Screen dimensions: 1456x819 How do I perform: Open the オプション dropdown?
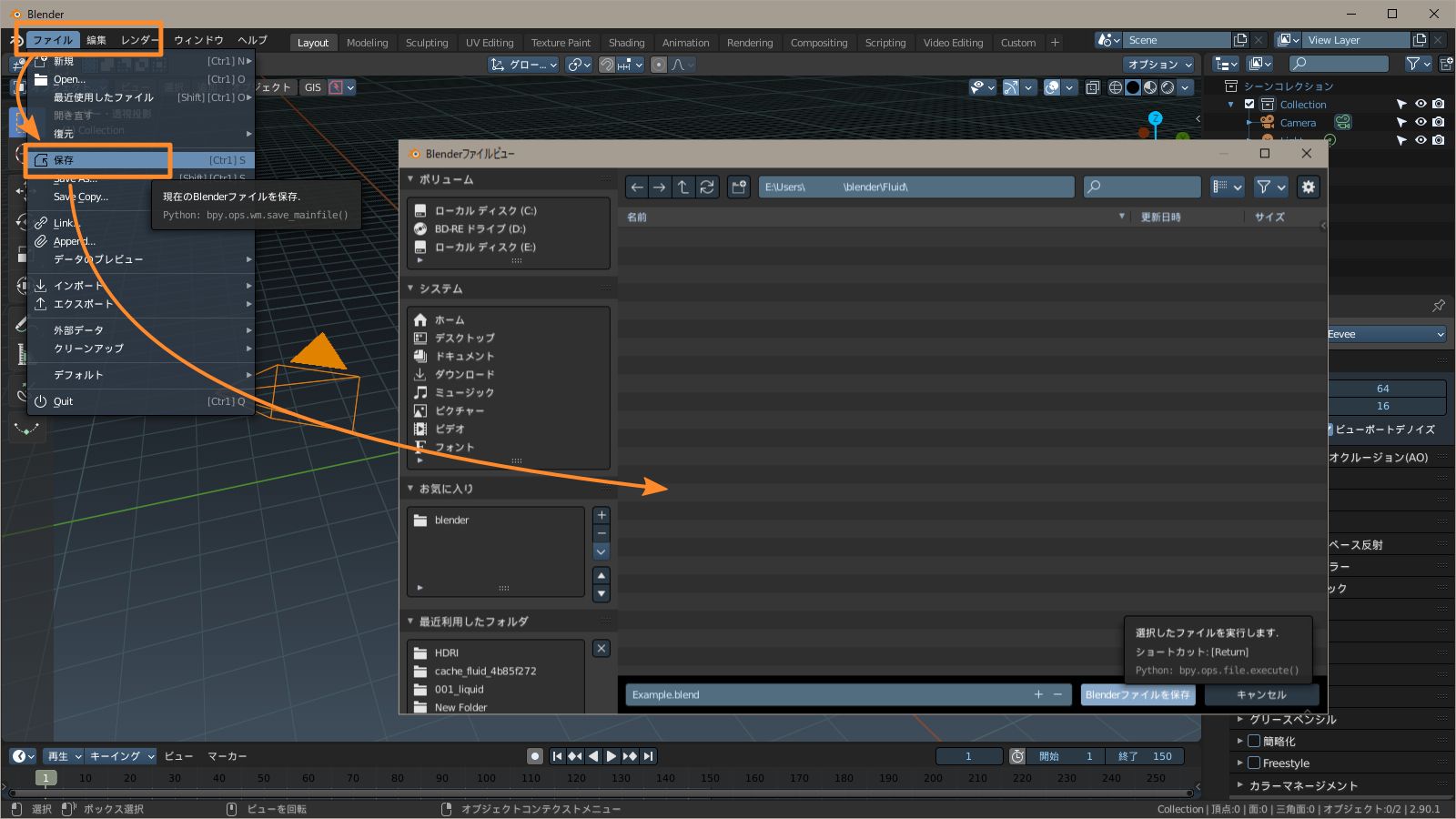1158,65
